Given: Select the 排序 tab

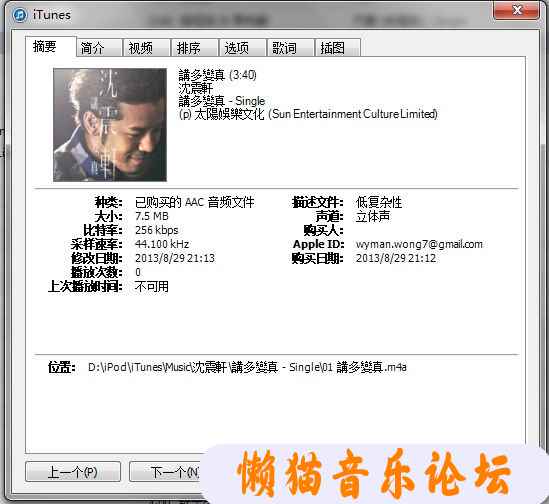Looking at the screenshot, I should click(x=195, y=48).
